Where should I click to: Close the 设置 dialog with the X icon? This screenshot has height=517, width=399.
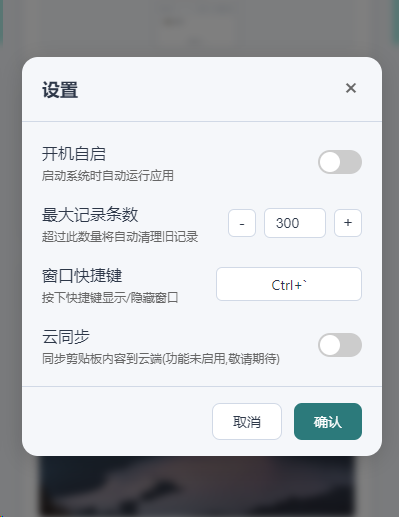351,88
